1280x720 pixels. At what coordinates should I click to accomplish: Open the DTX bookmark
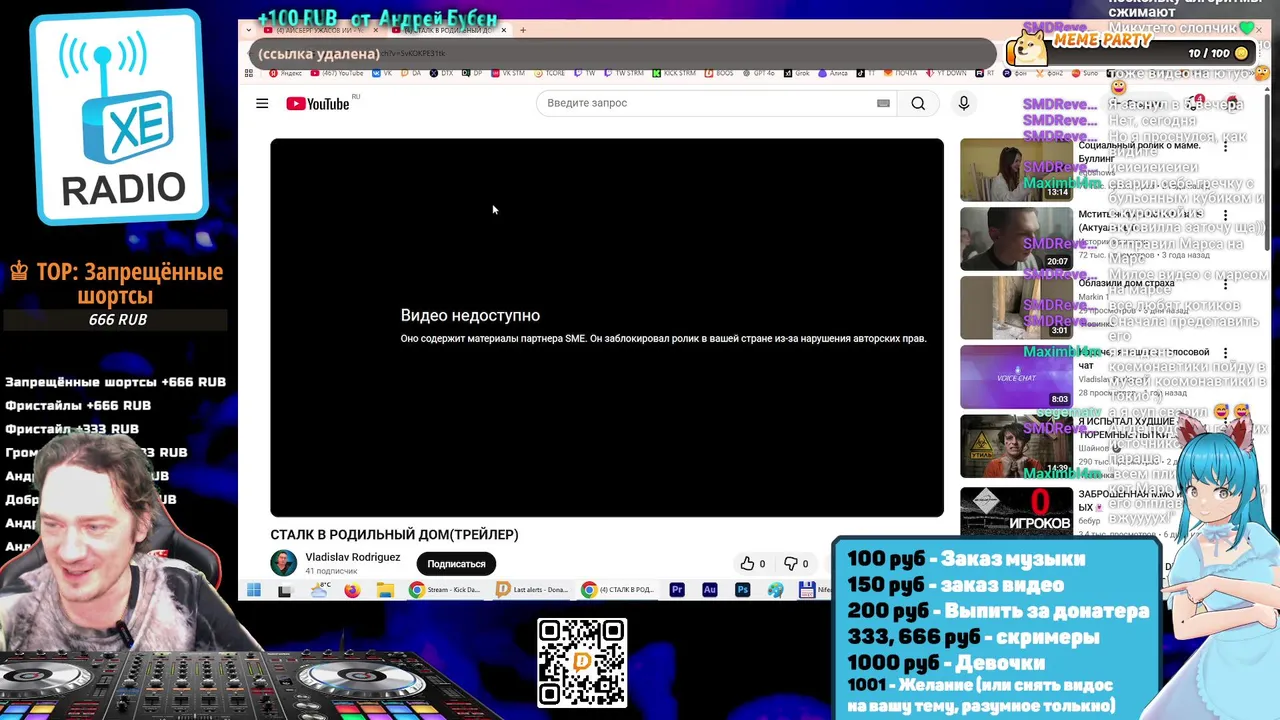click(441, 73)
